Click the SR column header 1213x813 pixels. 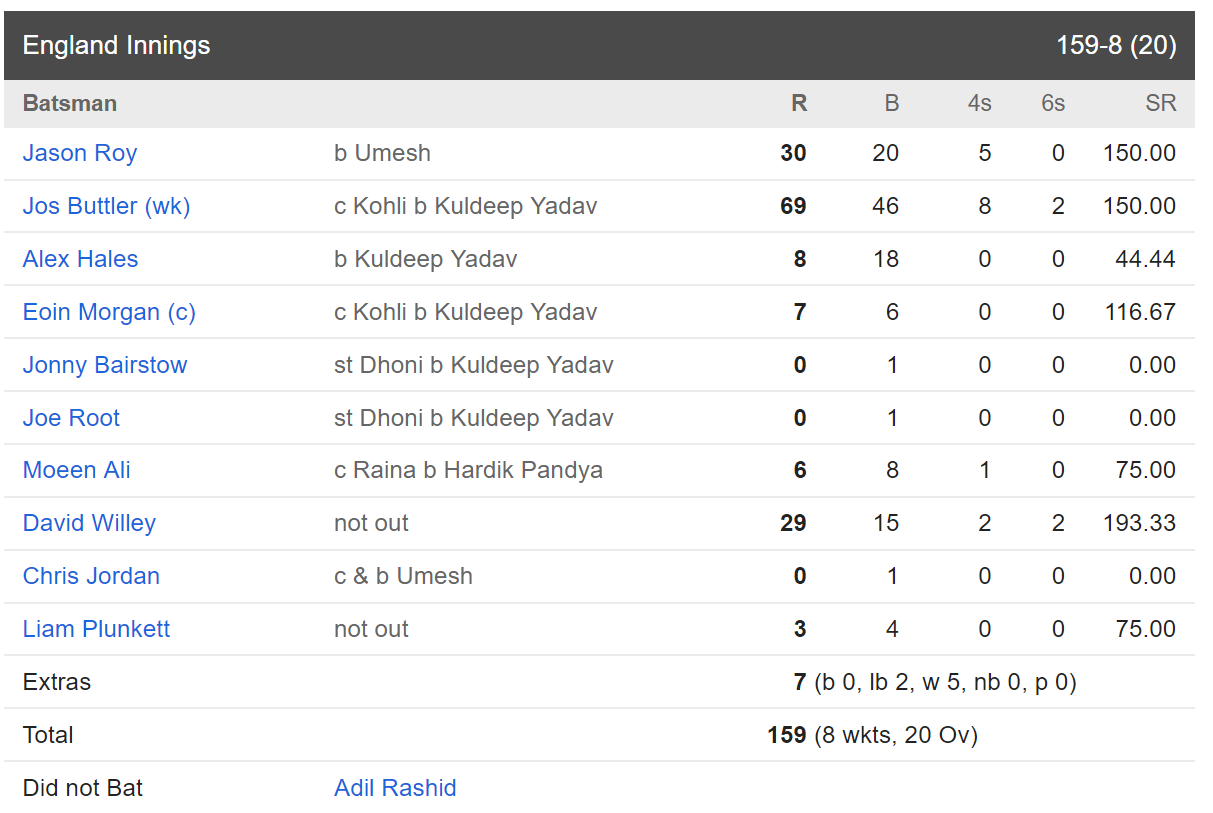click(x=1161, y=103)
